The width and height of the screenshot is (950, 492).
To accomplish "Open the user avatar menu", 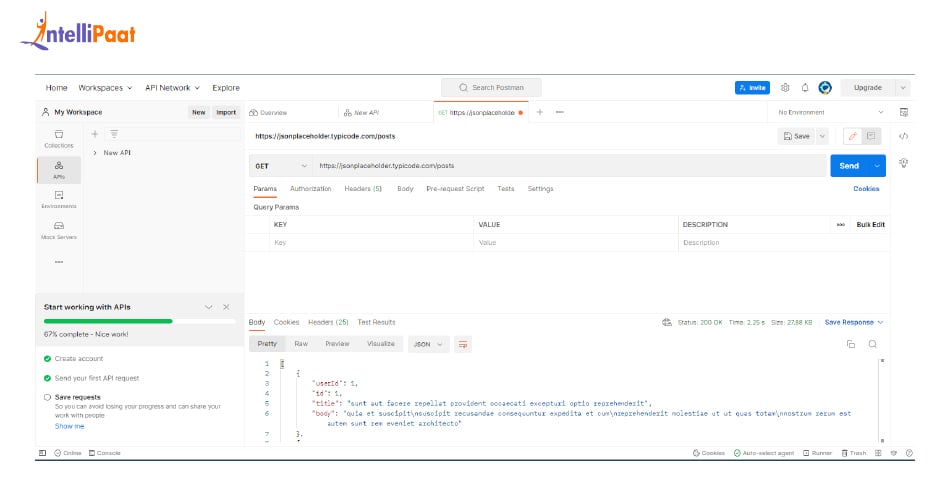I will 825,87.
